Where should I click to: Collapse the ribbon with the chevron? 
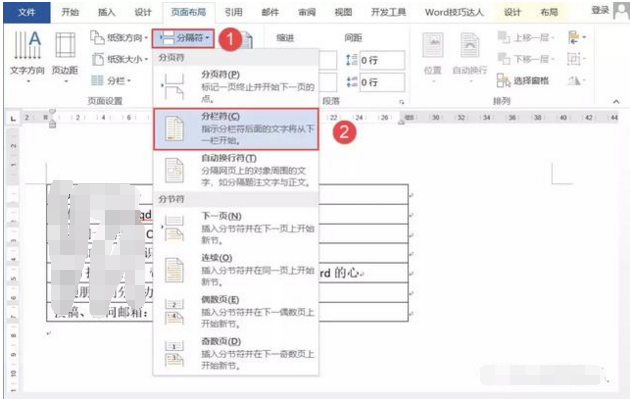[x=616, y=102]
